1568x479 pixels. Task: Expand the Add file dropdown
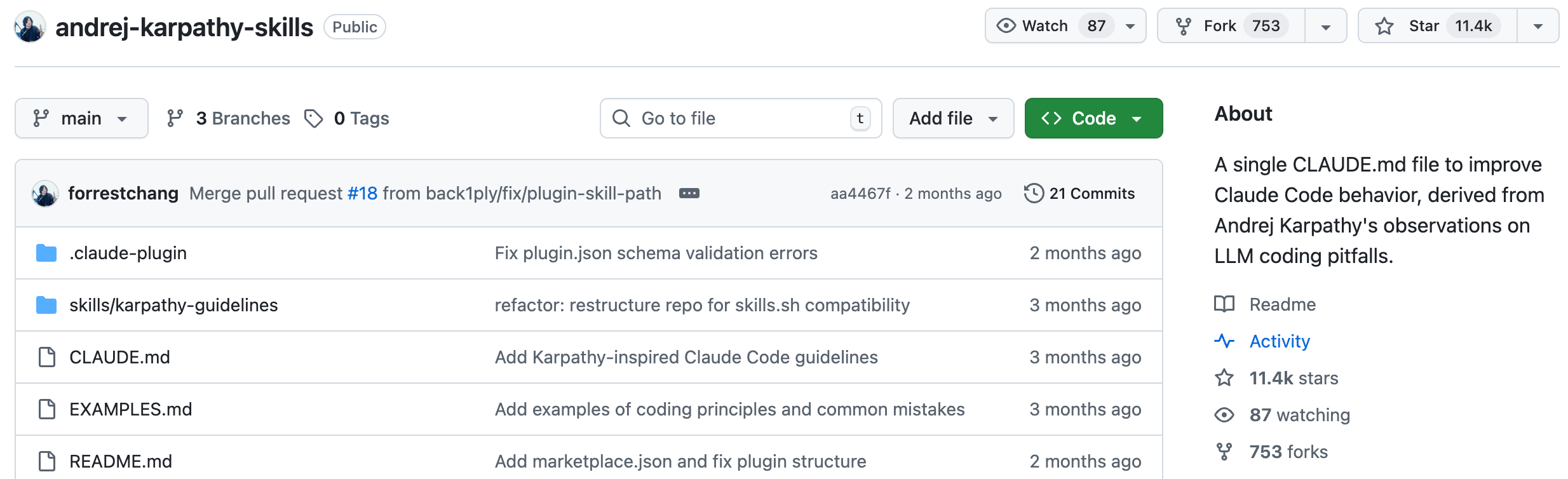tap(952, 118)
